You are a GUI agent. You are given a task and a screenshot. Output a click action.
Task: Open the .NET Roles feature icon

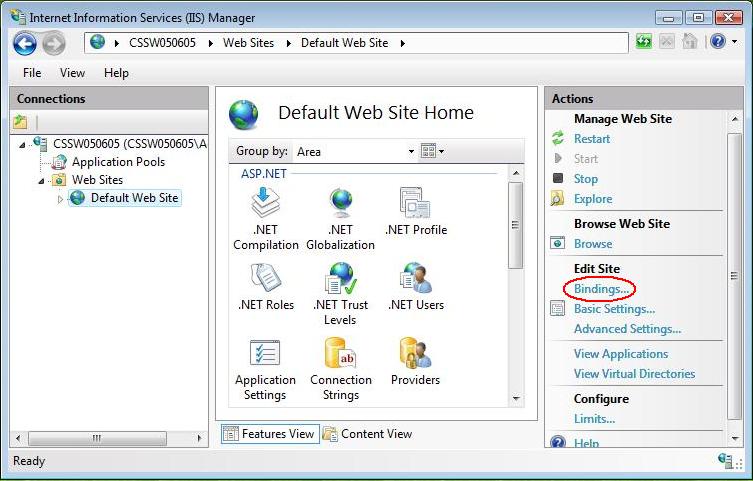(x=265, y=279)
